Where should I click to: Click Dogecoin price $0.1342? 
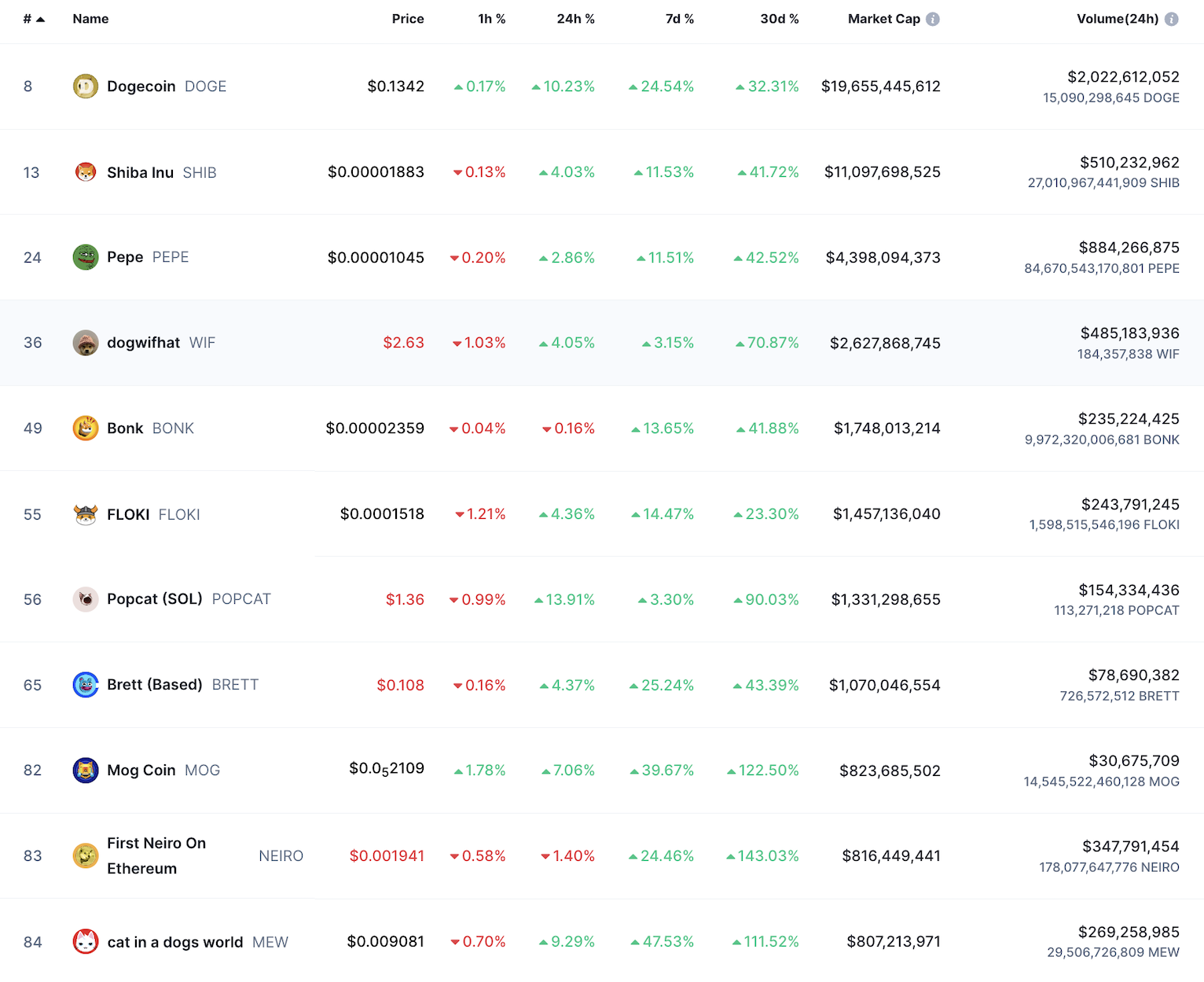[396, 86]
